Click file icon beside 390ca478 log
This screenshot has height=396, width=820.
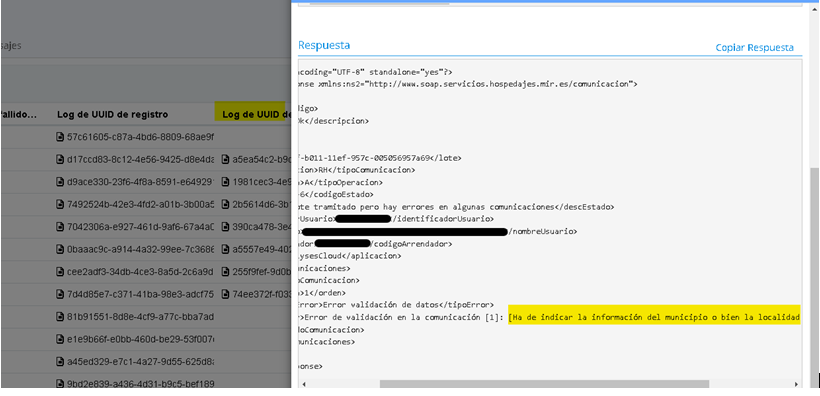pos(225,227)
